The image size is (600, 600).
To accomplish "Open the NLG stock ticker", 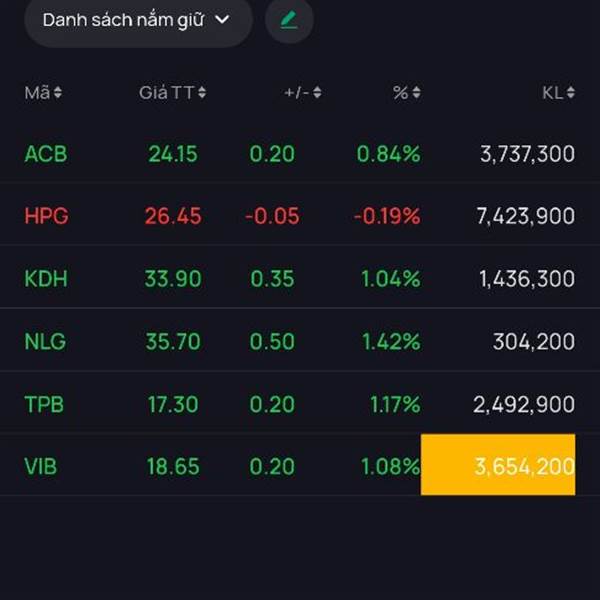I will [x=45, y=342].
